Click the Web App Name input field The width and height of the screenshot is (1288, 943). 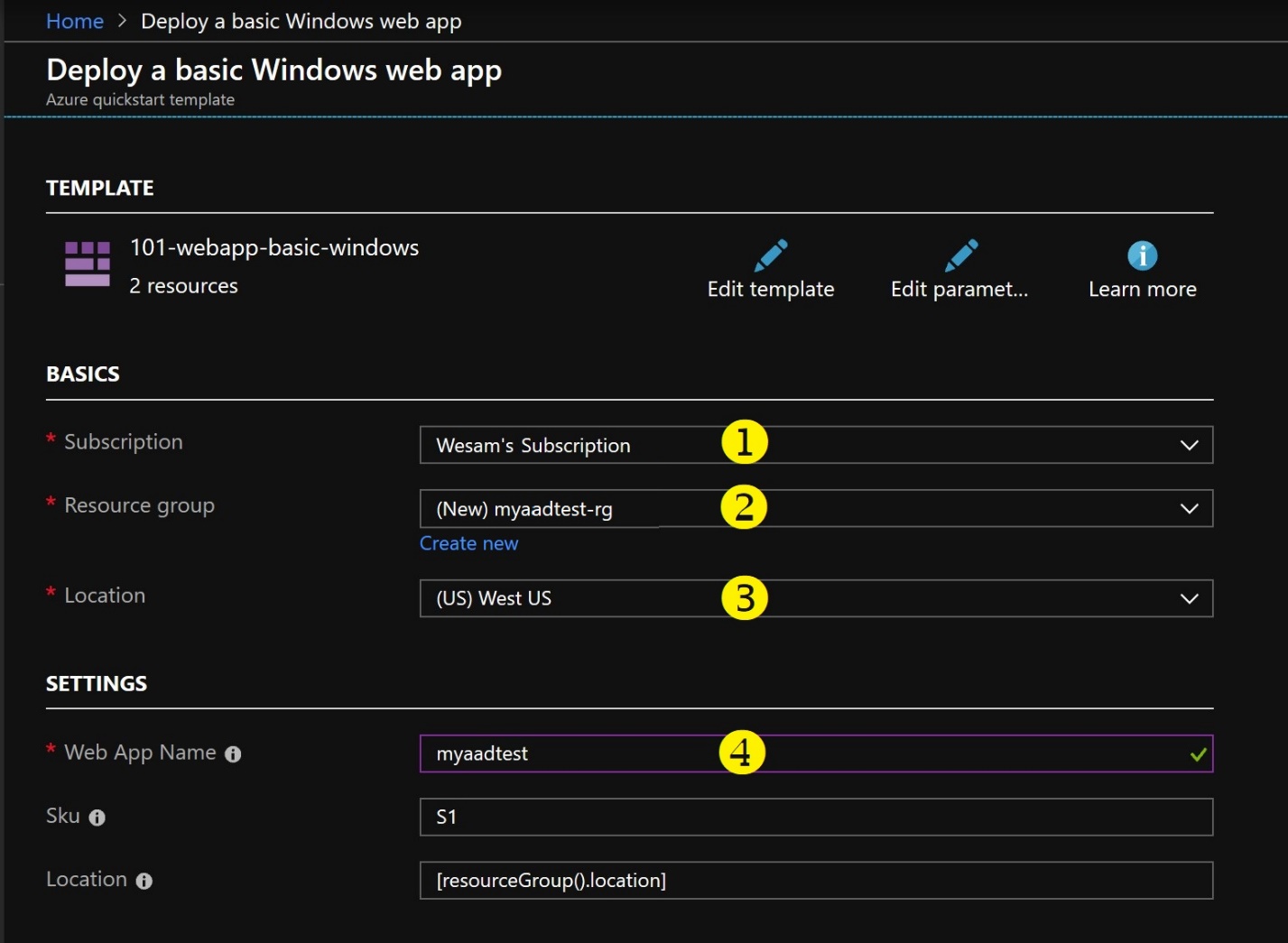click(816, 753)
